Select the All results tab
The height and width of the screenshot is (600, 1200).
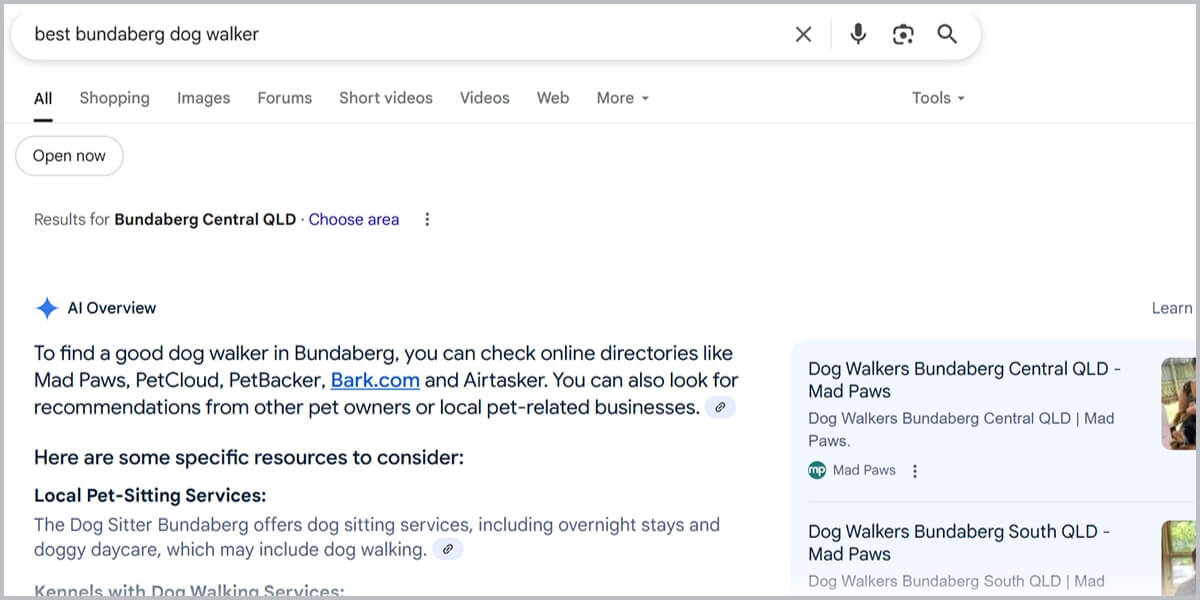(43, 98)
